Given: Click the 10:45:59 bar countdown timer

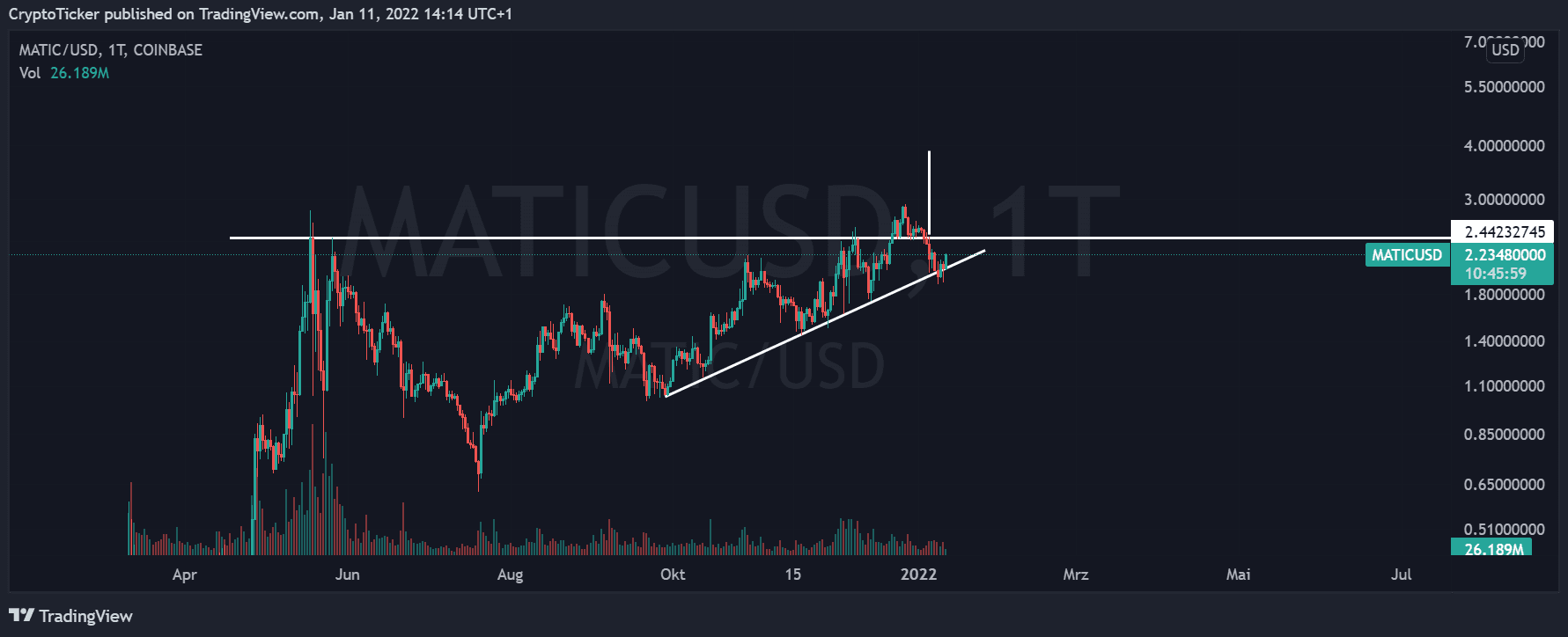Looking at the screenshot, I should [1495, 274].
